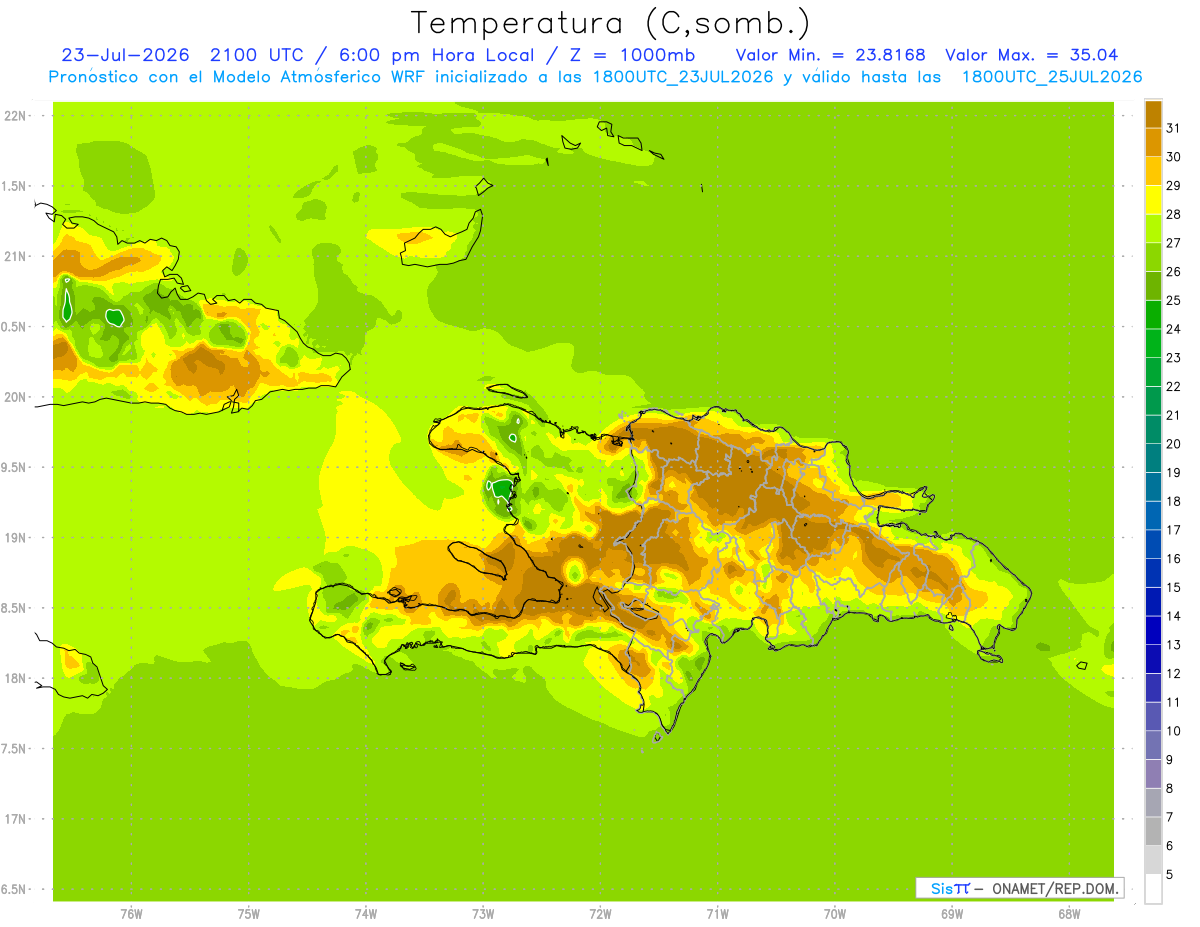The width and height of the screenshot is (1200, 927).
Task: Select the lime swatch between 27 and 28
Action: [1153, 228]
